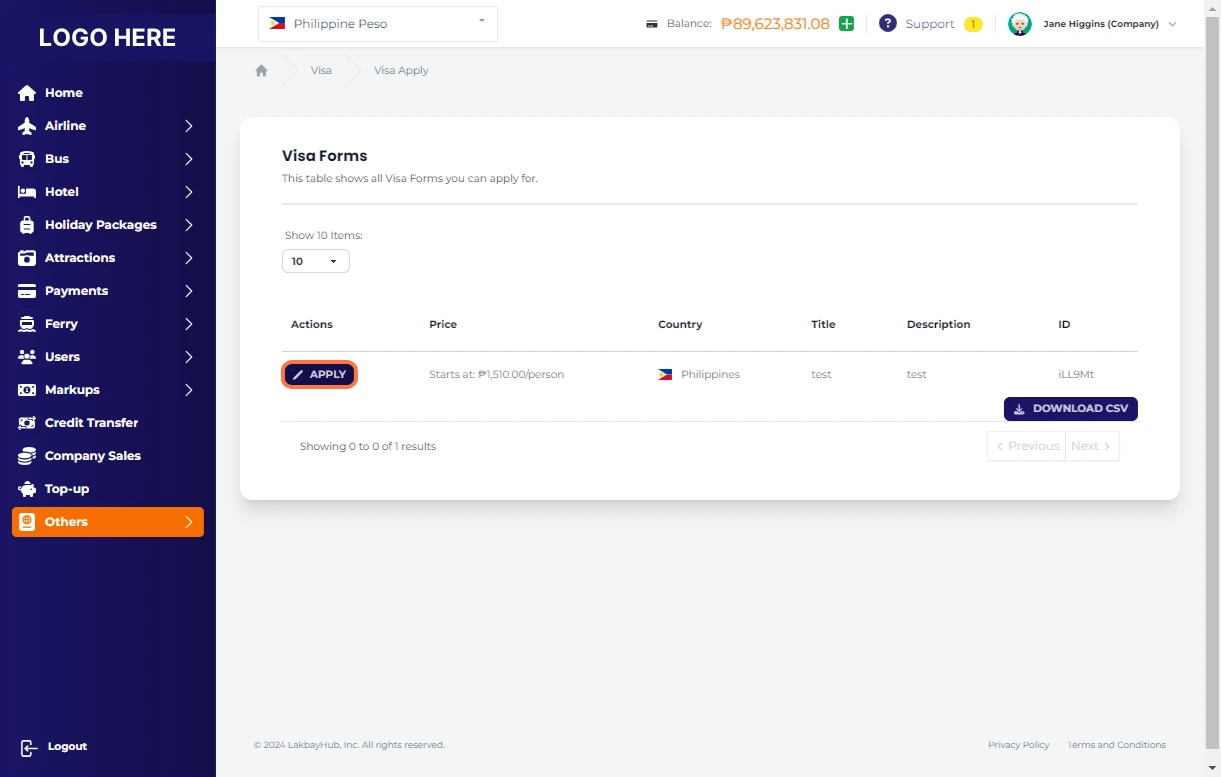Click the Airline plane icon in sidebar
The image size is (1221, 777).
coord(27,126)
